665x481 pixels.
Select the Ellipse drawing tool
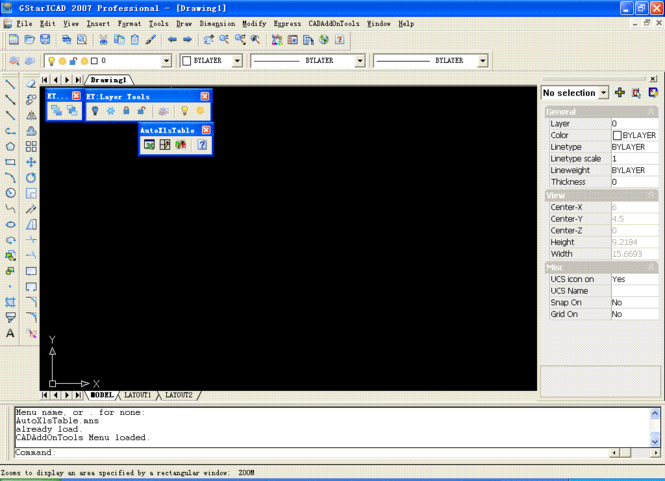click(10, 224)
